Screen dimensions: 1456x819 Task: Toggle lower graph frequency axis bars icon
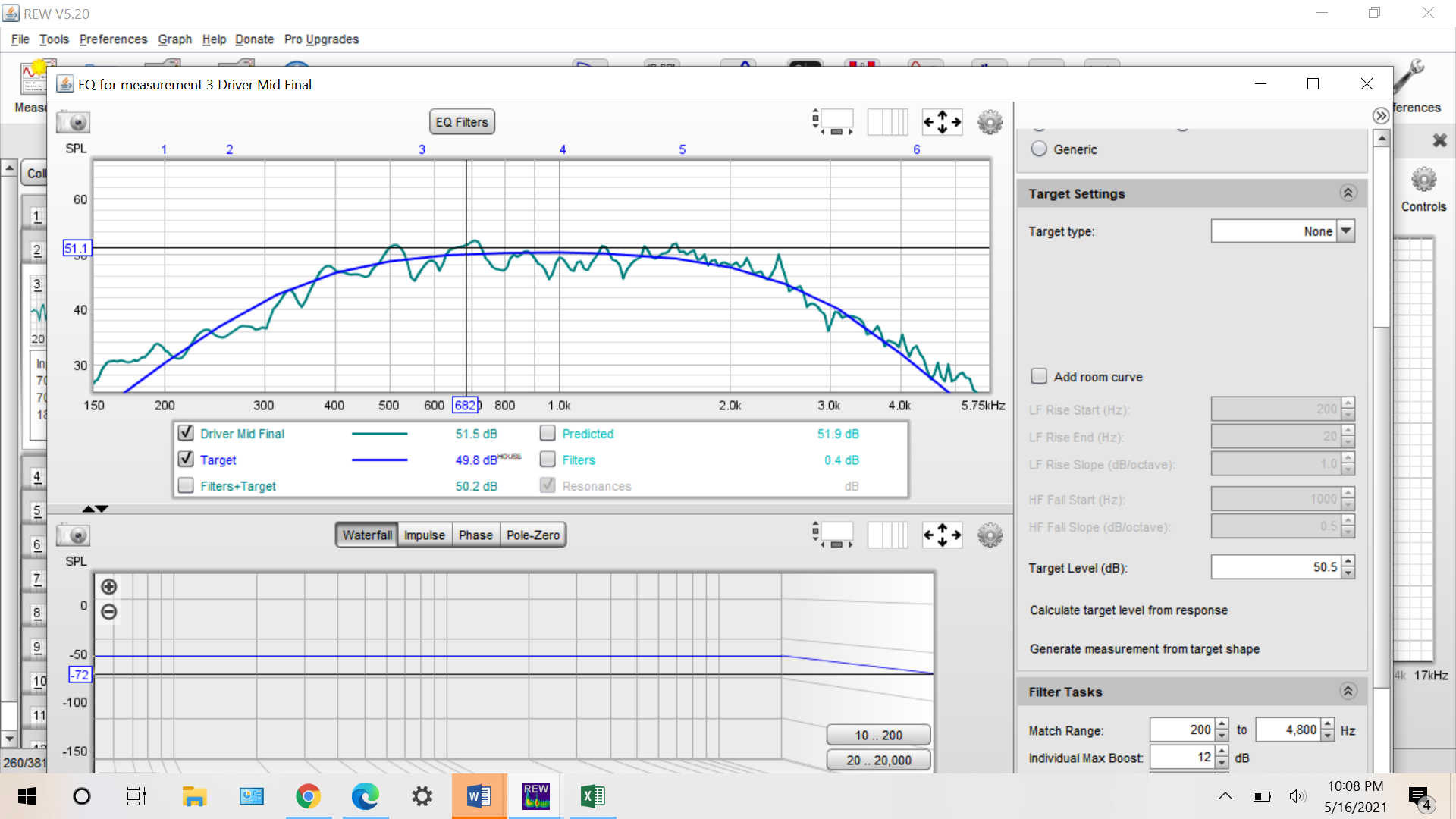[x=887, y=535]
